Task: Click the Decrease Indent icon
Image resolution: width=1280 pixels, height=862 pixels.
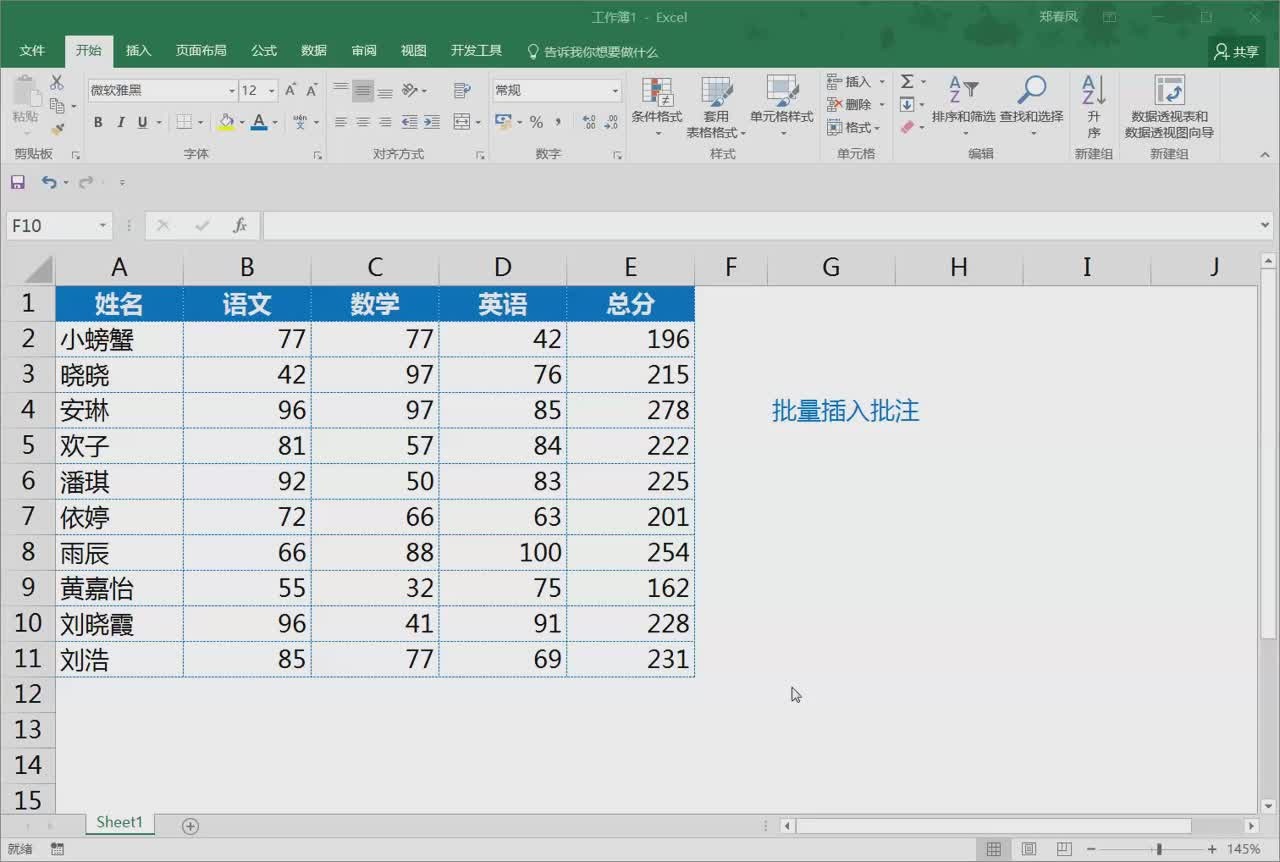Action: (x=409, y=122)
